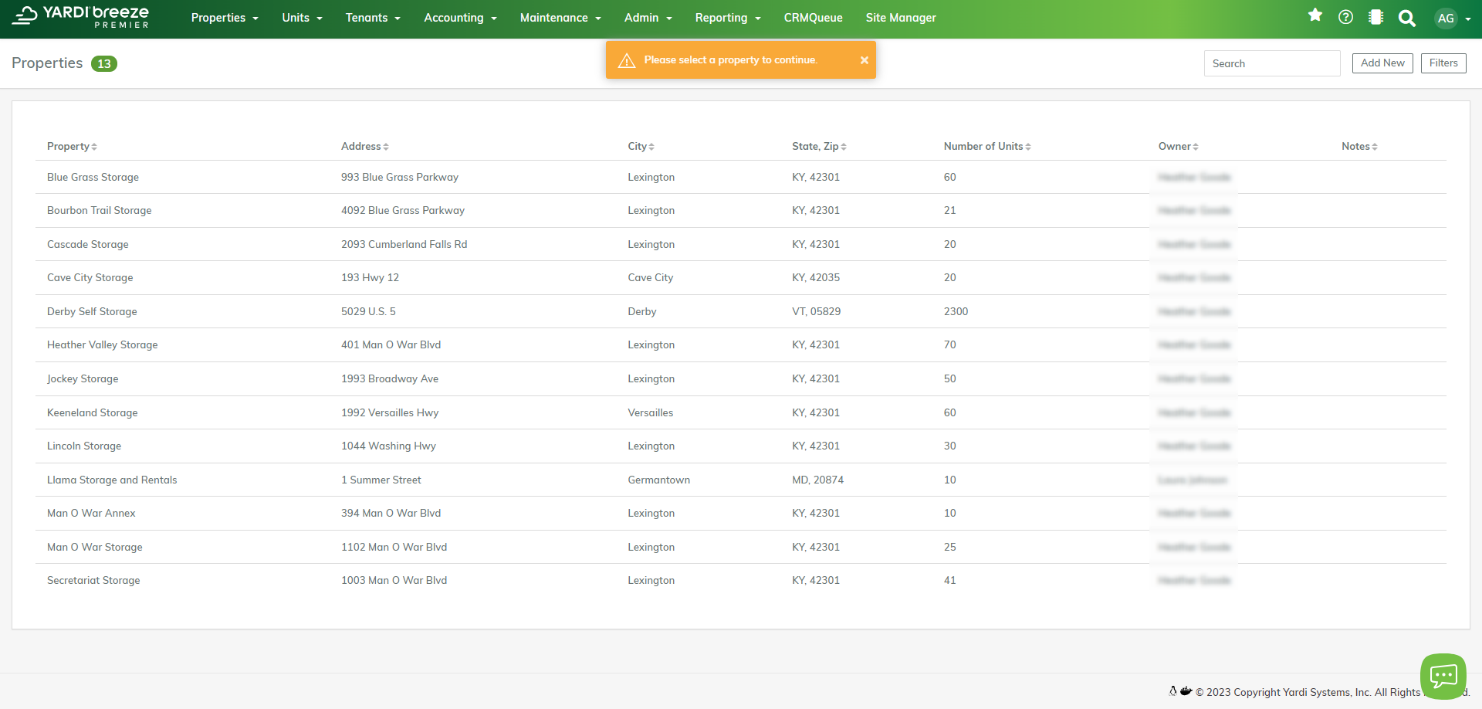Expand the Accounting dropdown menu
This screenshot has height=709, width=1482.
[460, 18]
